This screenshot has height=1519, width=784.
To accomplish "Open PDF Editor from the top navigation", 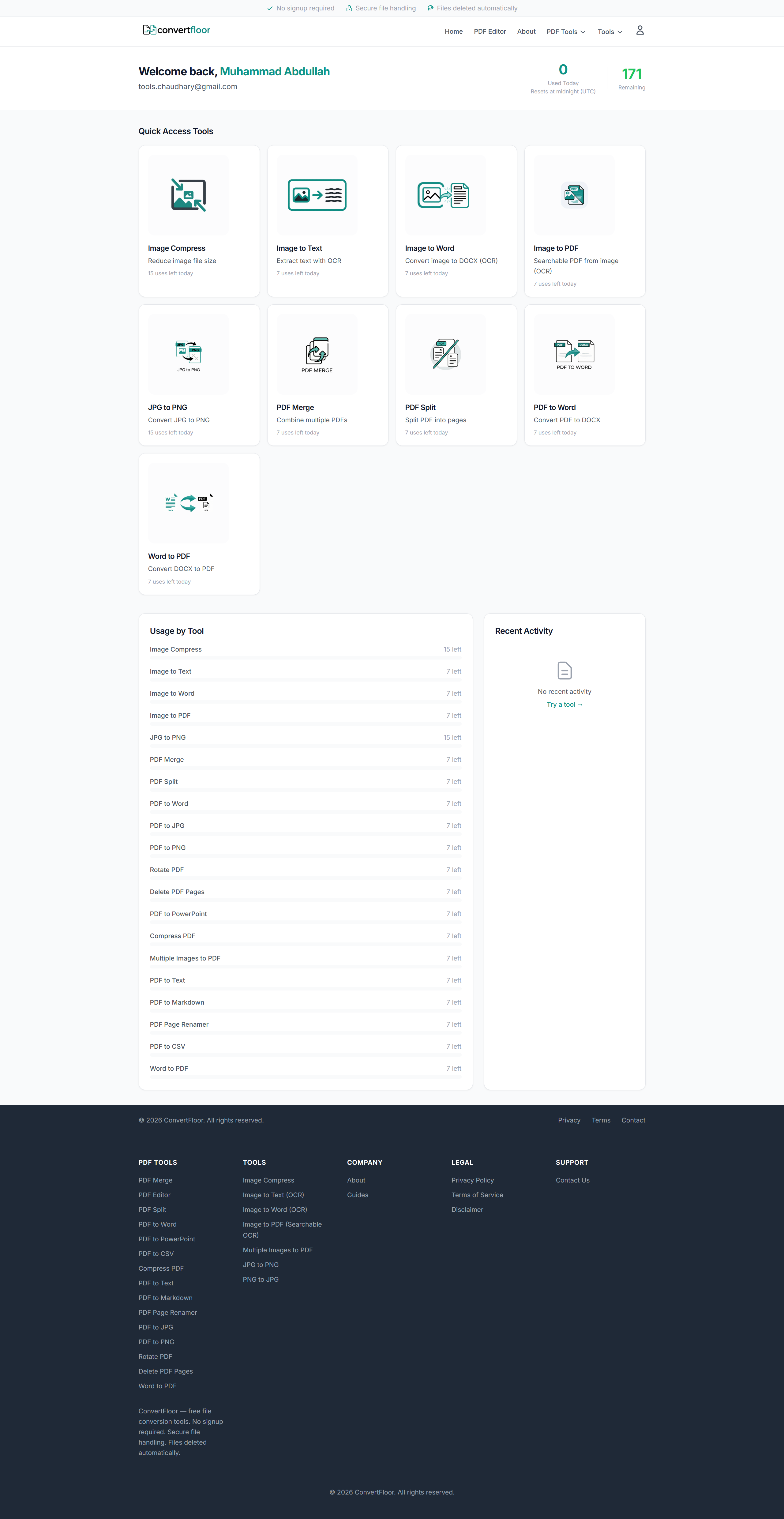I will click(489, 32).
